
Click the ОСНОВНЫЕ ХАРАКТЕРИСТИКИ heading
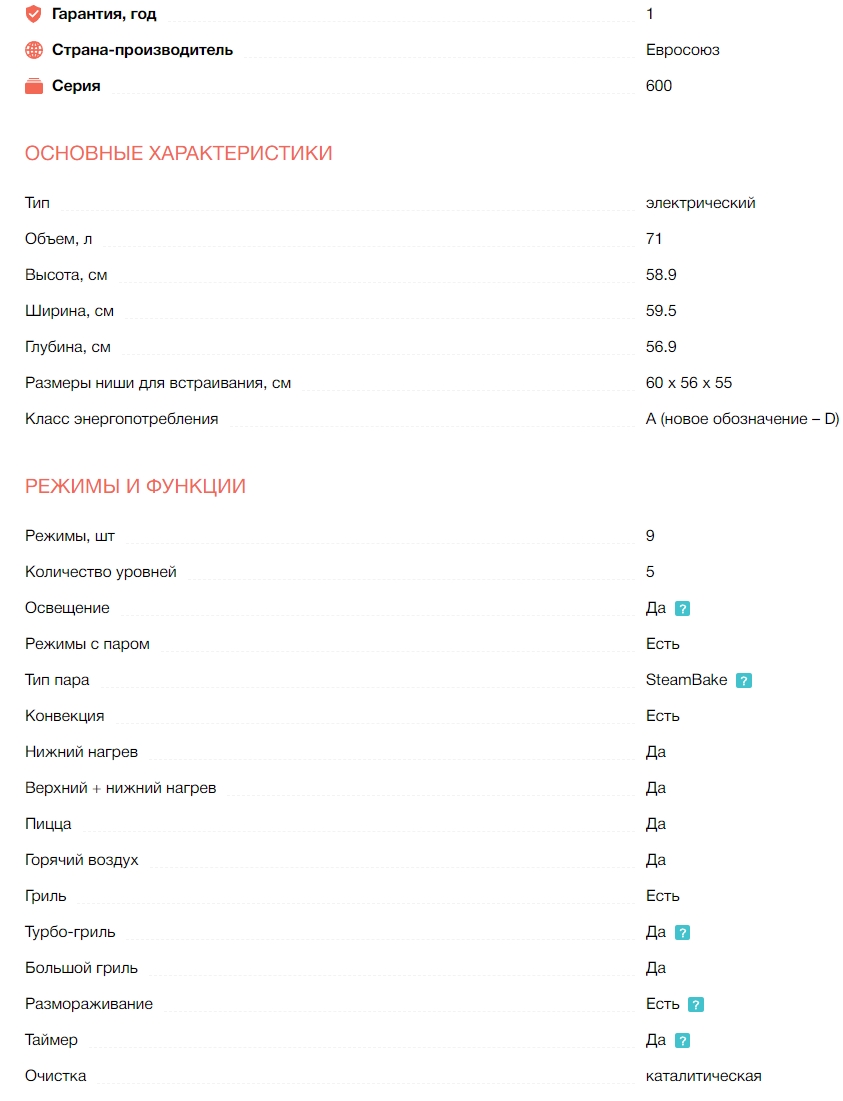[178, 153]
